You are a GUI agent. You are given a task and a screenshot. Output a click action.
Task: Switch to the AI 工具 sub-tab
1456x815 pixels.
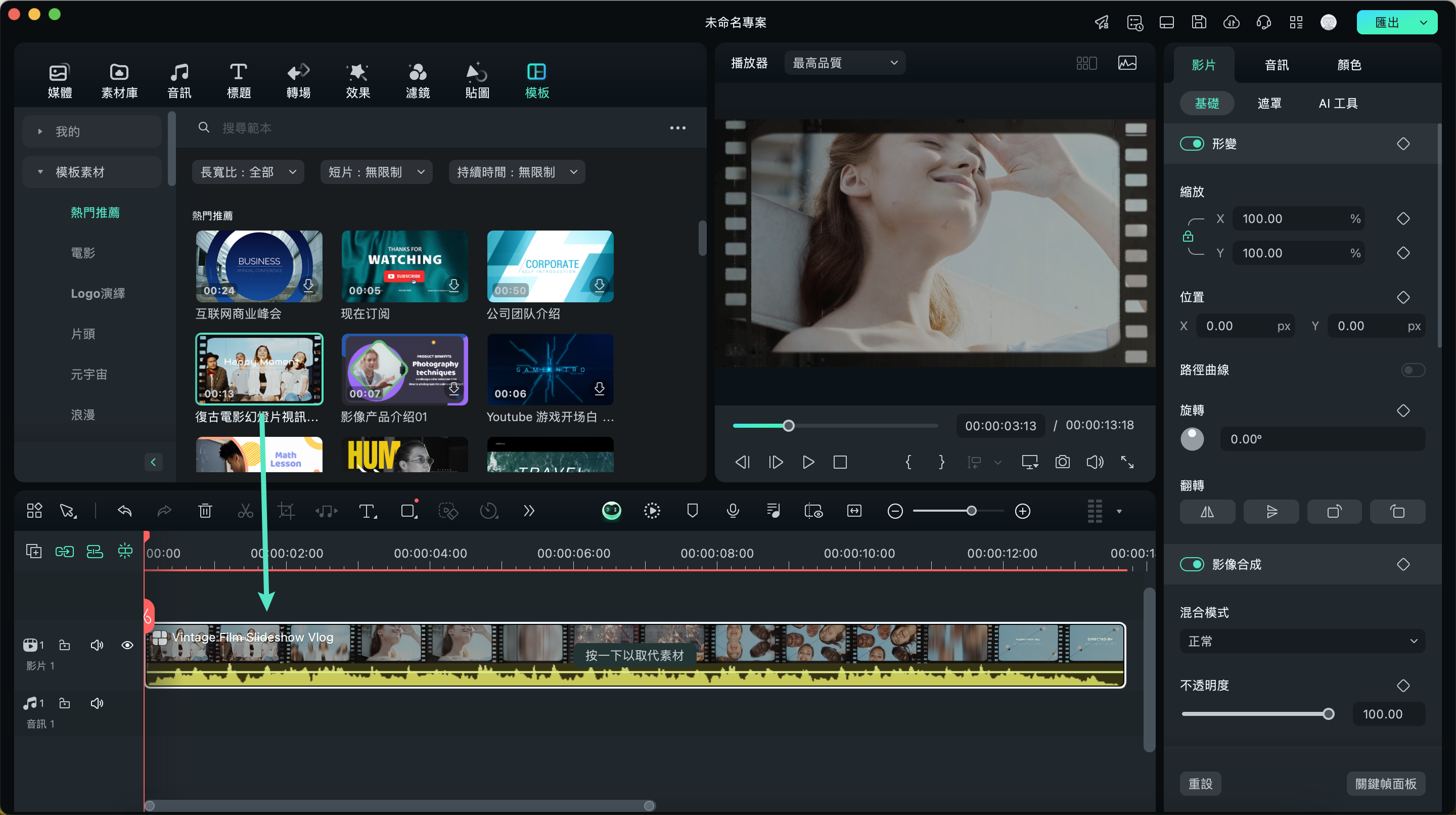click(1338, 104)
